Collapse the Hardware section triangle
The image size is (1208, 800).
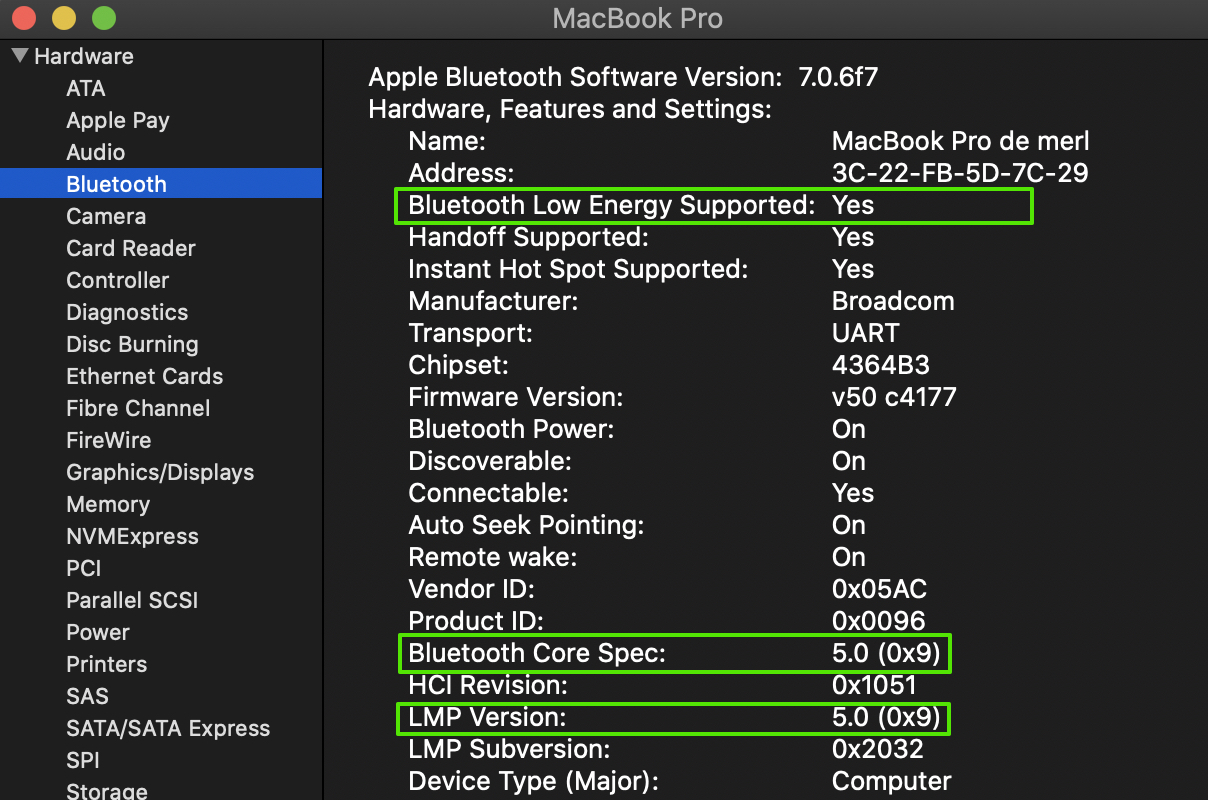(20, 56)
